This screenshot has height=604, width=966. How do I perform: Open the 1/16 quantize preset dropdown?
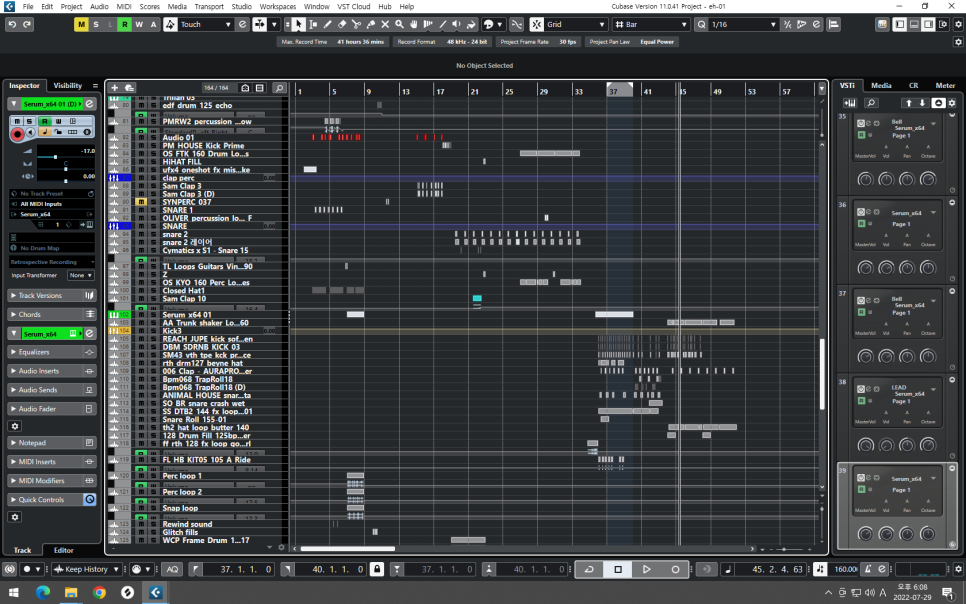pyautogui.click(x=743, y=25)
